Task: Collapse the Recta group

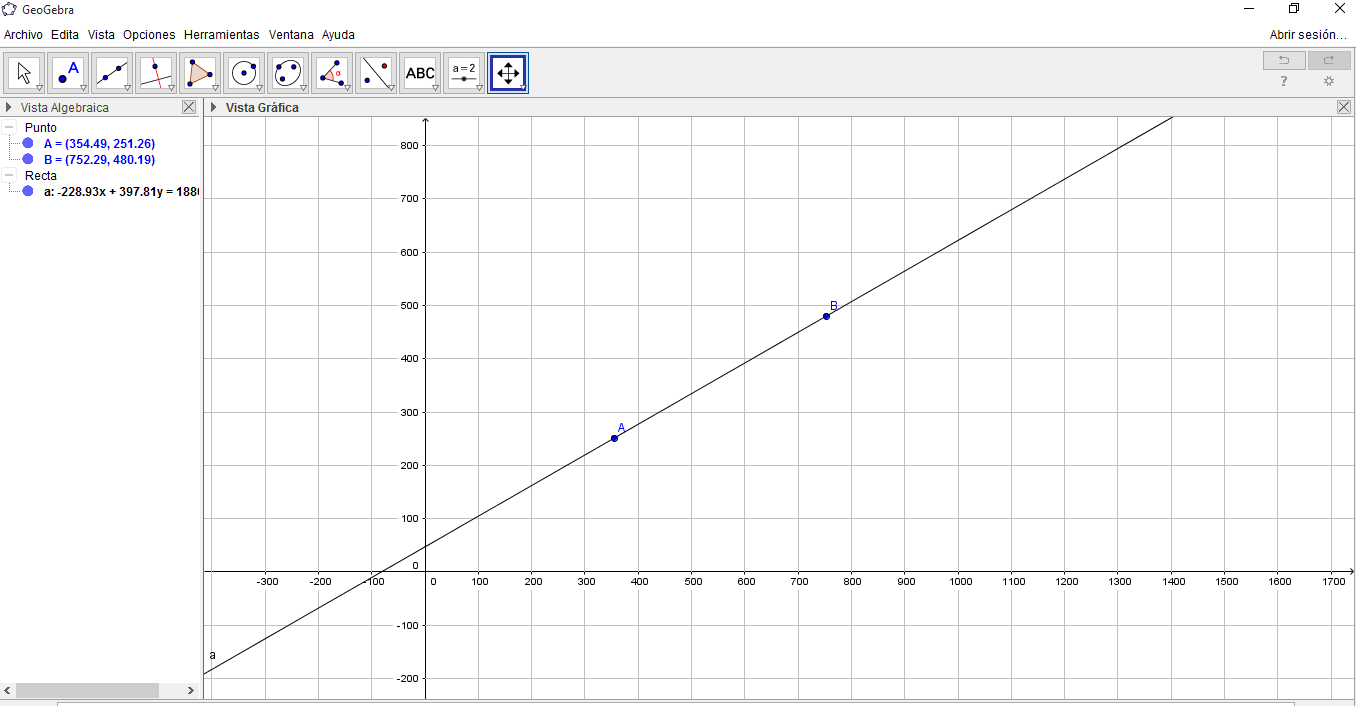Action: point(10,175)
